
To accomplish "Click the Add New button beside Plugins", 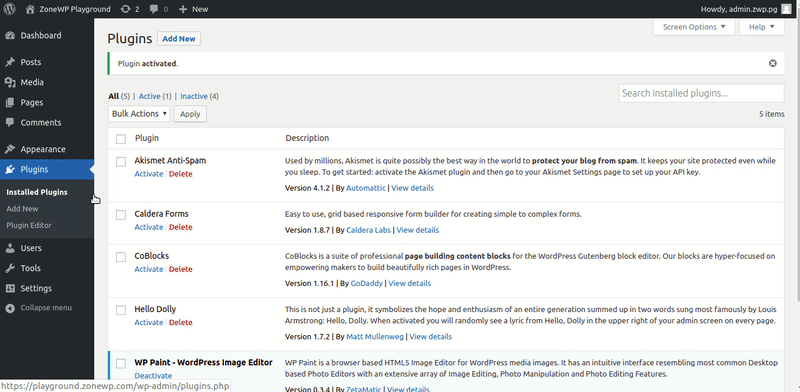I will pyautogui.click(x=179, y=39).
